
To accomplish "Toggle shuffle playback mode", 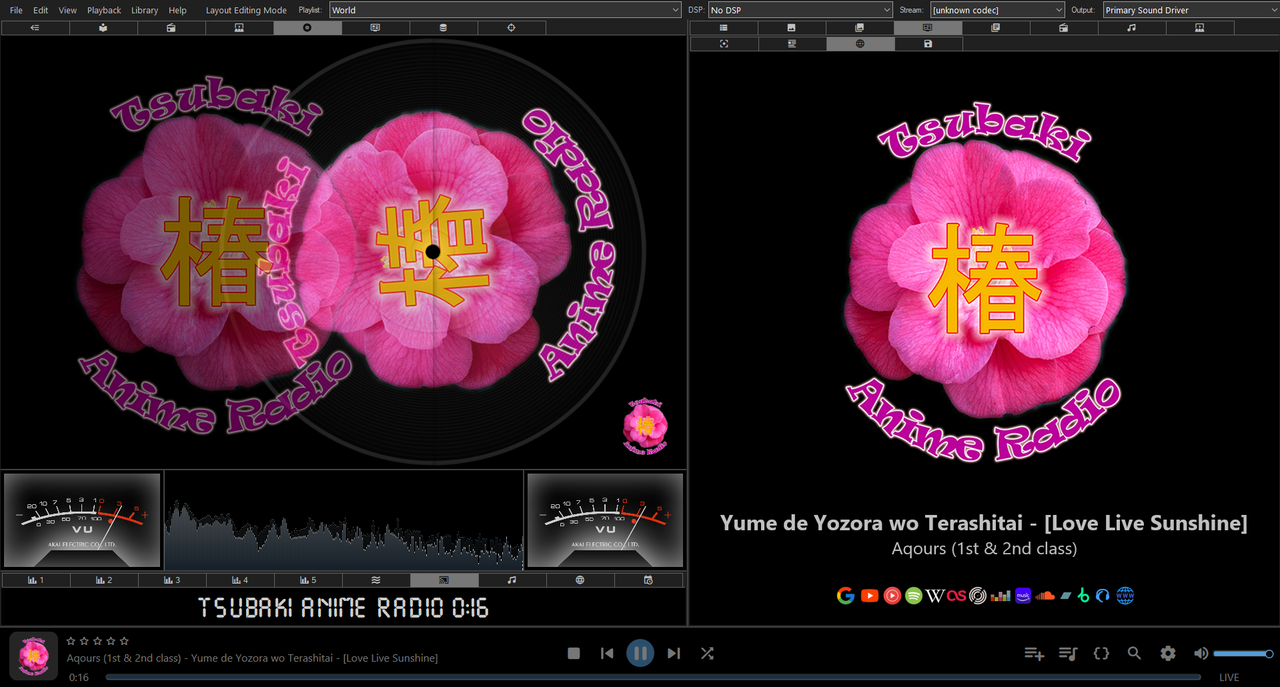I will [x=707, y=653].
